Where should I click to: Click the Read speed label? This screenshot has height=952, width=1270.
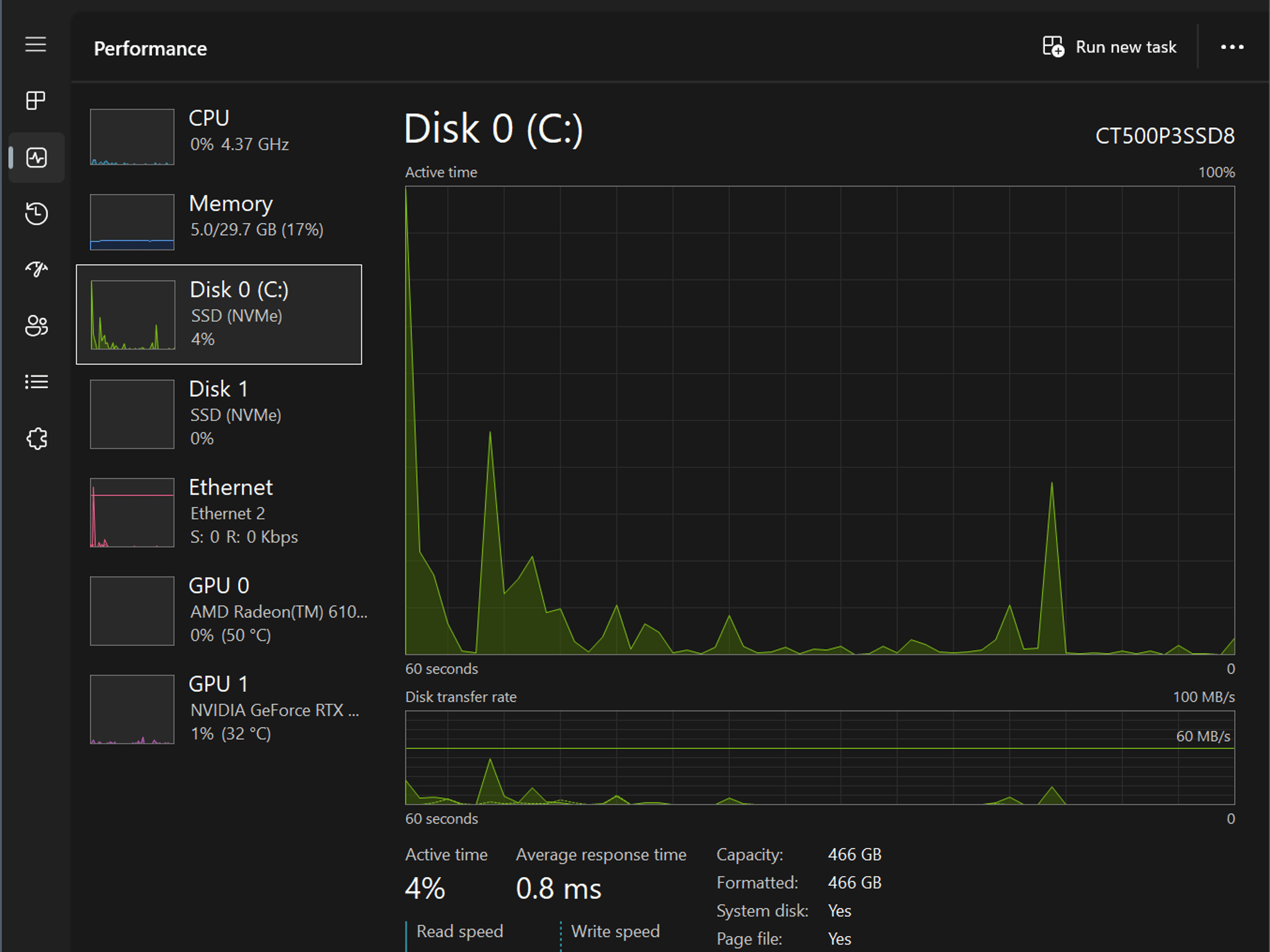(x=460, y=931)
